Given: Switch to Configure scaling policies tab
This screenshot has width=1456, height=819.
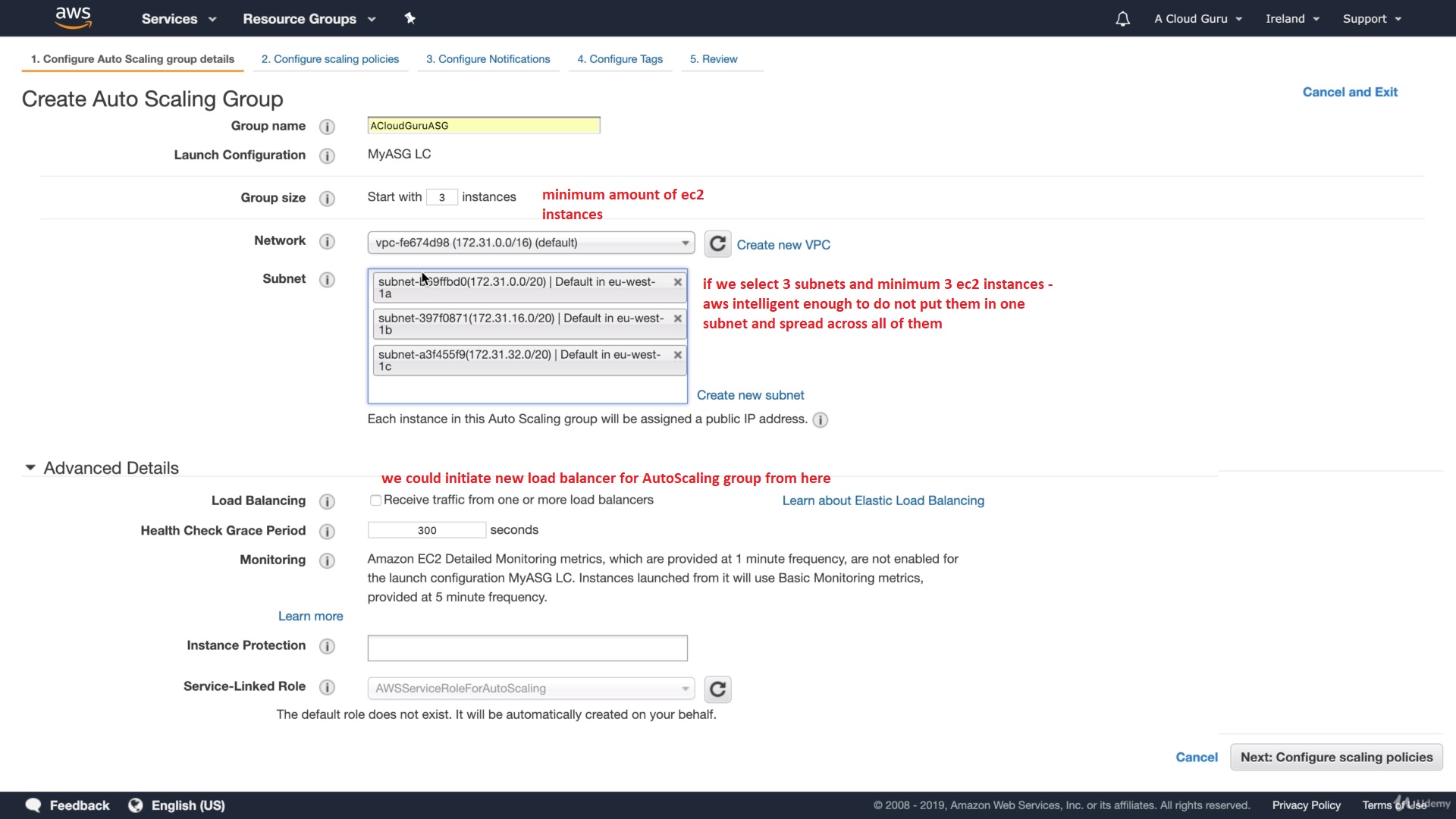Looking at the screenshot, I should 330,59.
